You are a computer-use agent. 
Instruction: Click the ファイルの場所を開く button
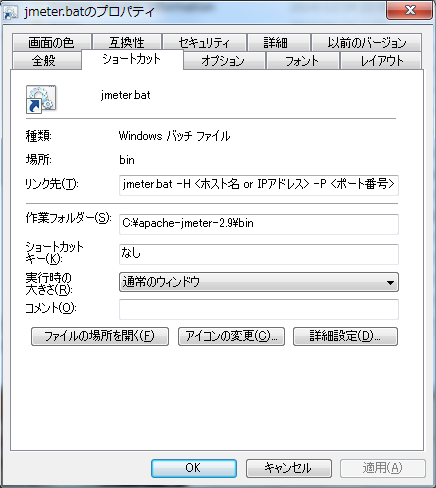[100, 336]
